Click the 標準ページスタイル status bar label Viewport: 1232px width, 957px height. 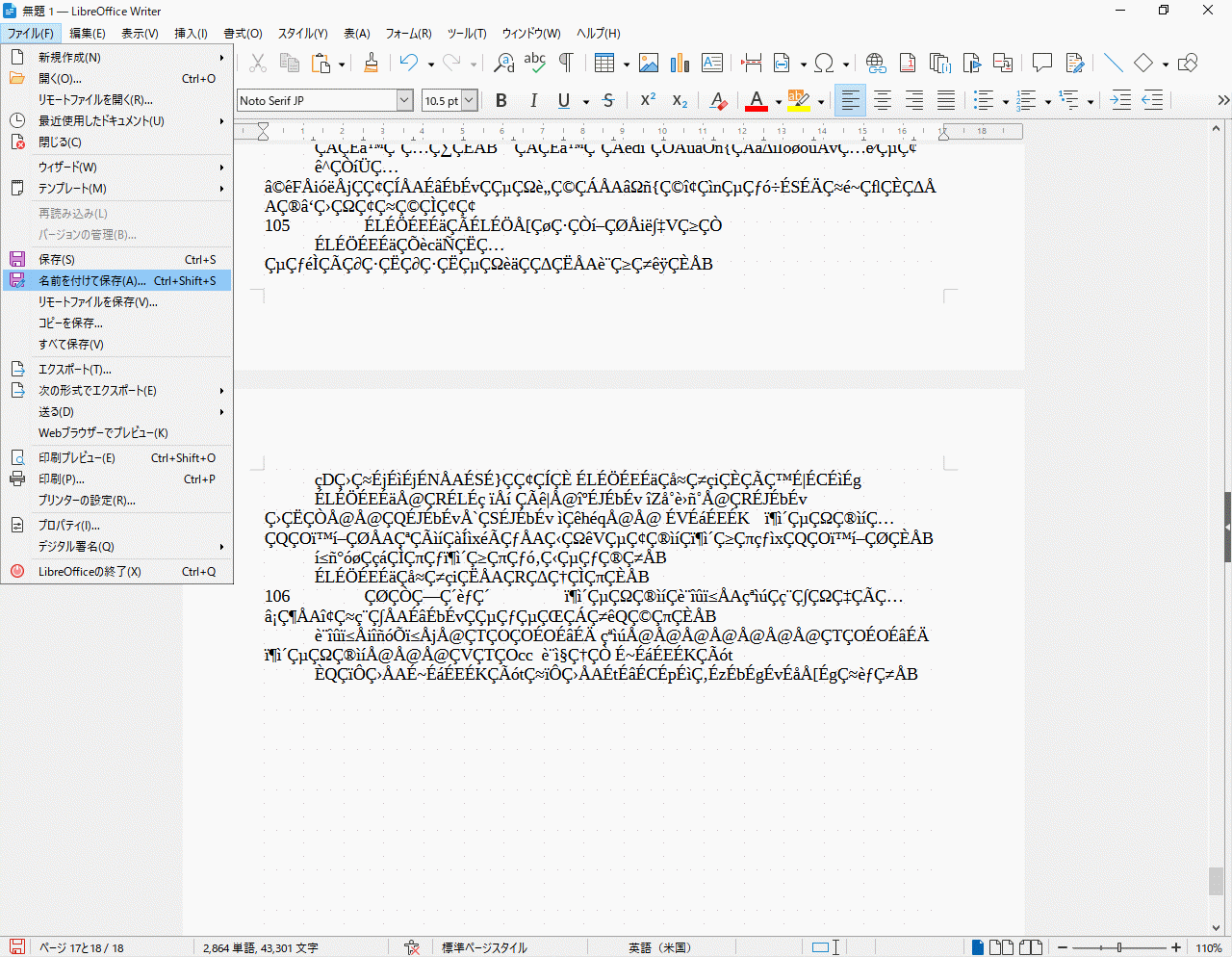484,948
